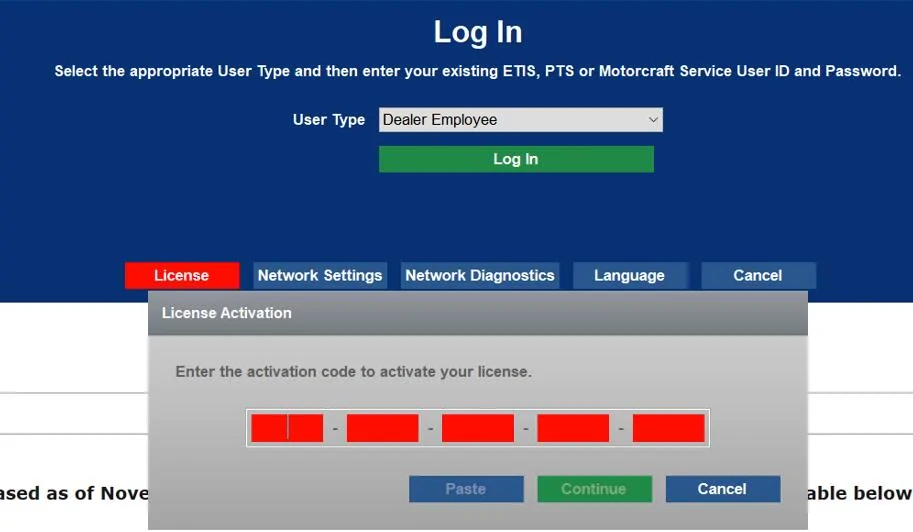The height and width of the screenshot is (532, 913).
Task: Click the Log In page heading
Action: 478,32
